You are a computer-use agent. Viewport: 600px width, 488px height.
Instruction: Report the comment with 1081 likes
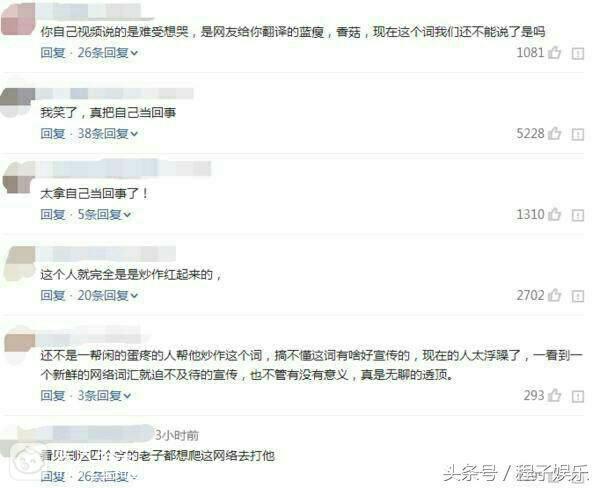pos(578,54)
